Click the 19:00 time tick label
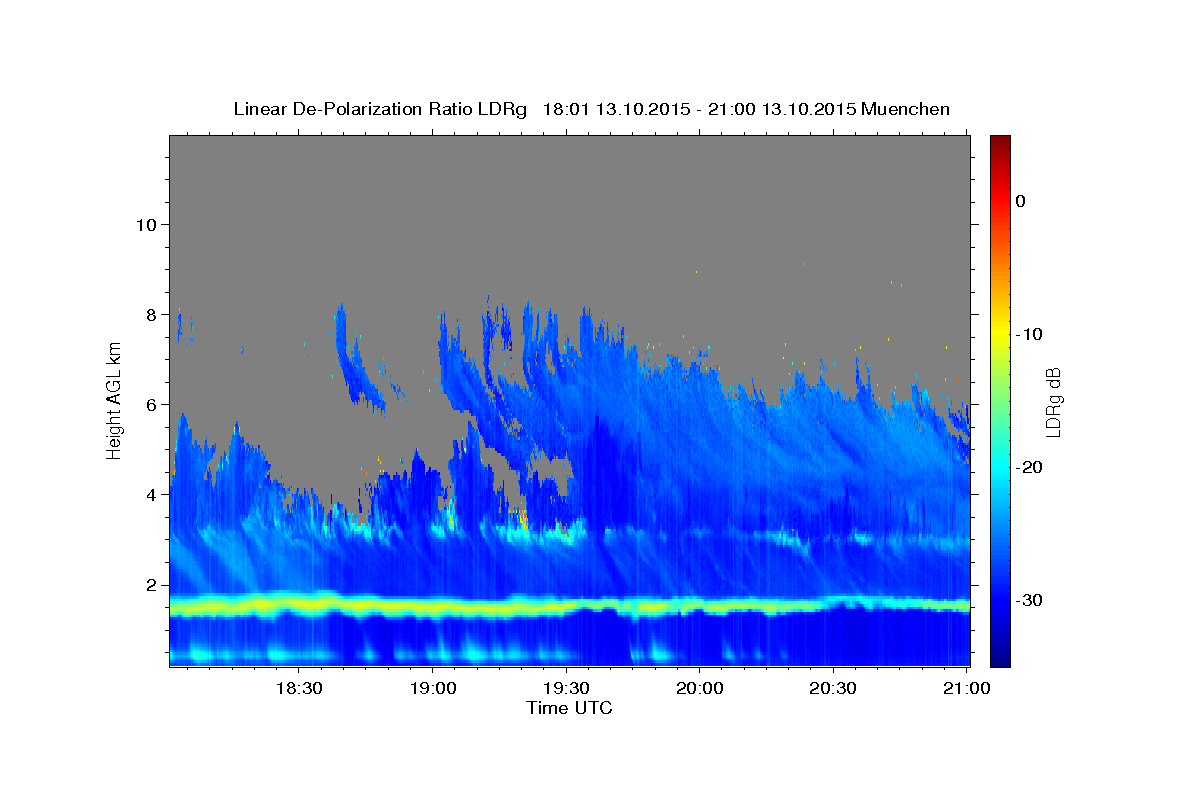The width and height of the screenshot is (1200, 800). click(x=432, y=688)
